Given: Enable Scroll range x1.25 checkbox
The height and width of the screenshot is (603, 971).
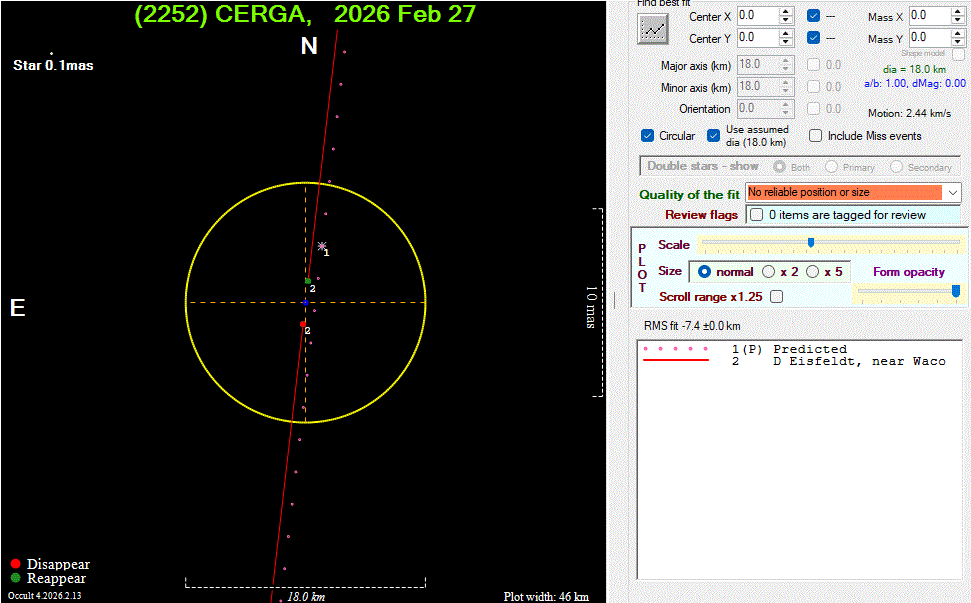Looking at the screenshot, I should pyautogui.click(x=776, y=297).
